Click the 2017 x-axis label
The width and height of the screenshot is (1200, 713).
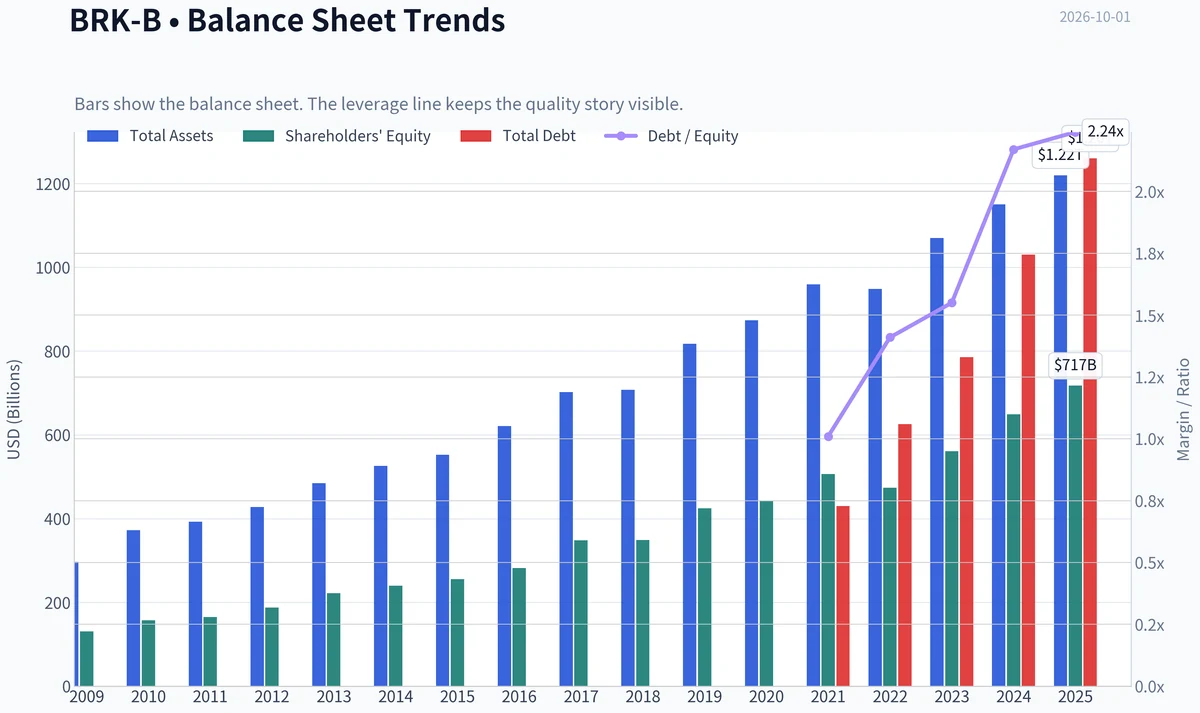pyautogui.click(x=581, y=696)
